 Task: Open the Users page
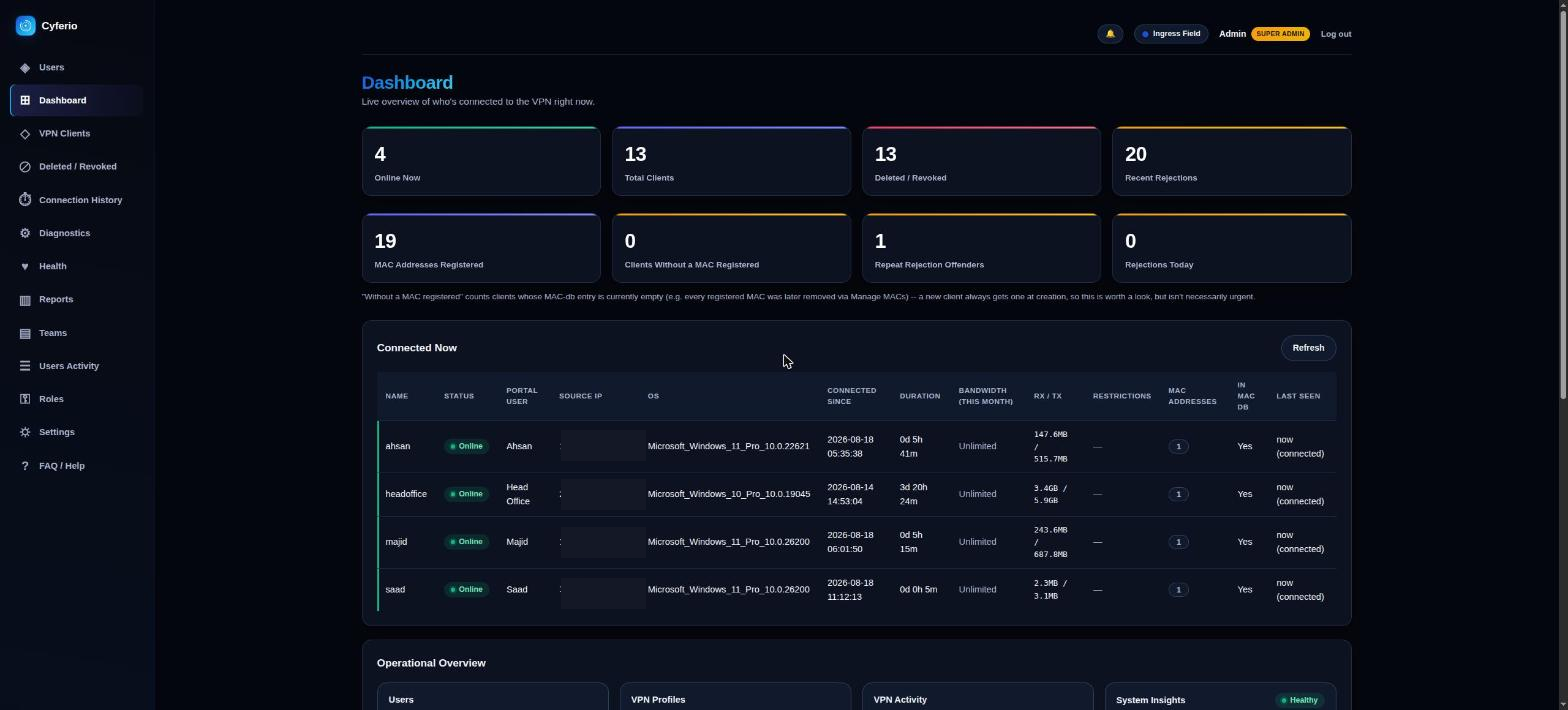click(x=76, y=67)
